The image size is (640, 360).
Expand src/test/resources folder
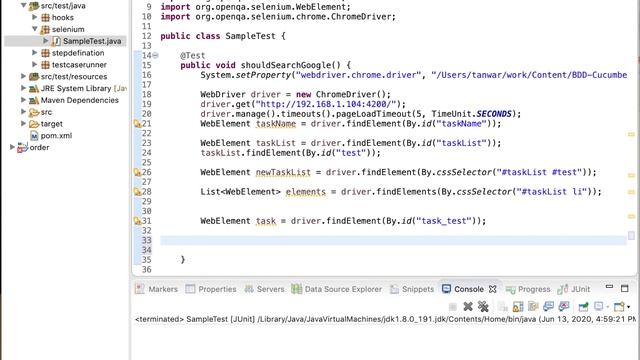pyautogui.click(x=24, y=76)
